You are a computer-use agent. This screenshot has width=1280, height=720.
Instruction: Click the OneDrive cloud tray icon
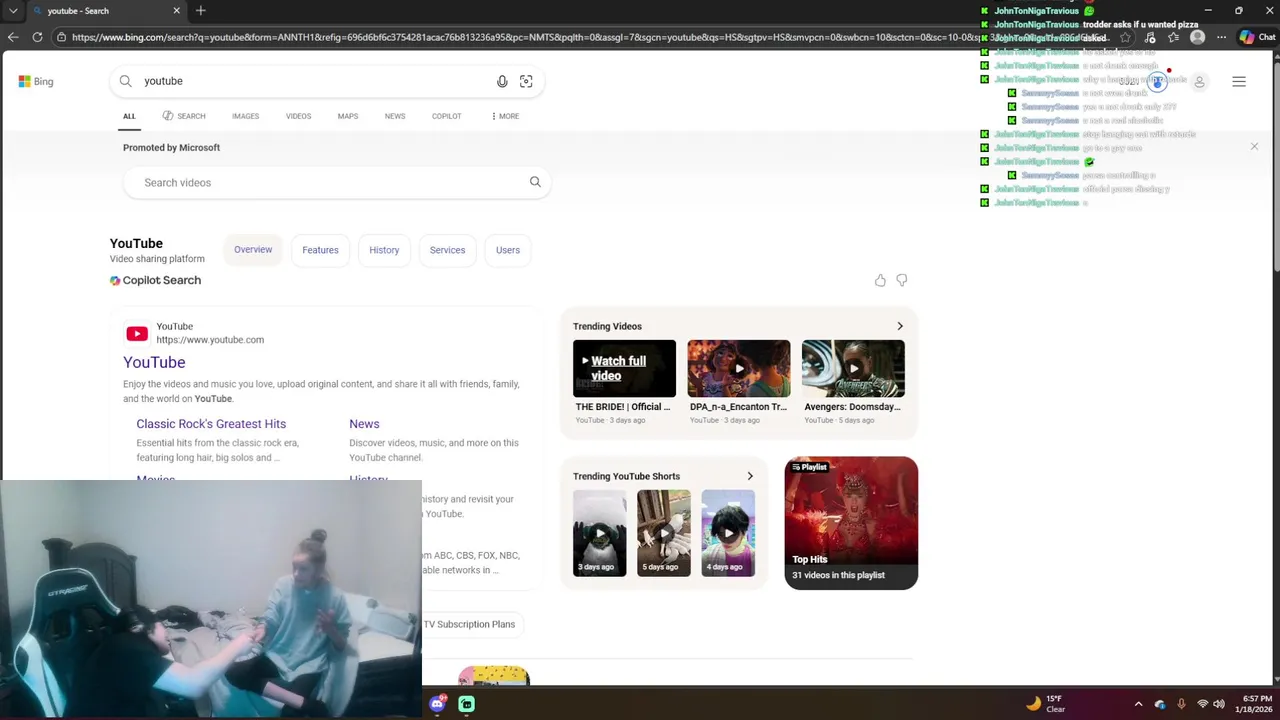1160,704
